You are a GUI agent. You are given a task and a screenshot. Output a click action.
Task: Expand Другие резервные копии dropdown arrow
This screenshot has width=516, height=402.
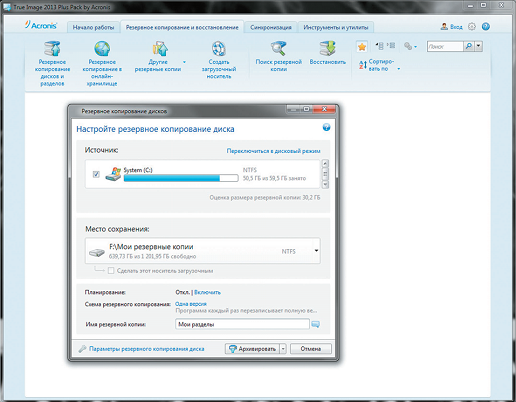[x=184, y=62]
